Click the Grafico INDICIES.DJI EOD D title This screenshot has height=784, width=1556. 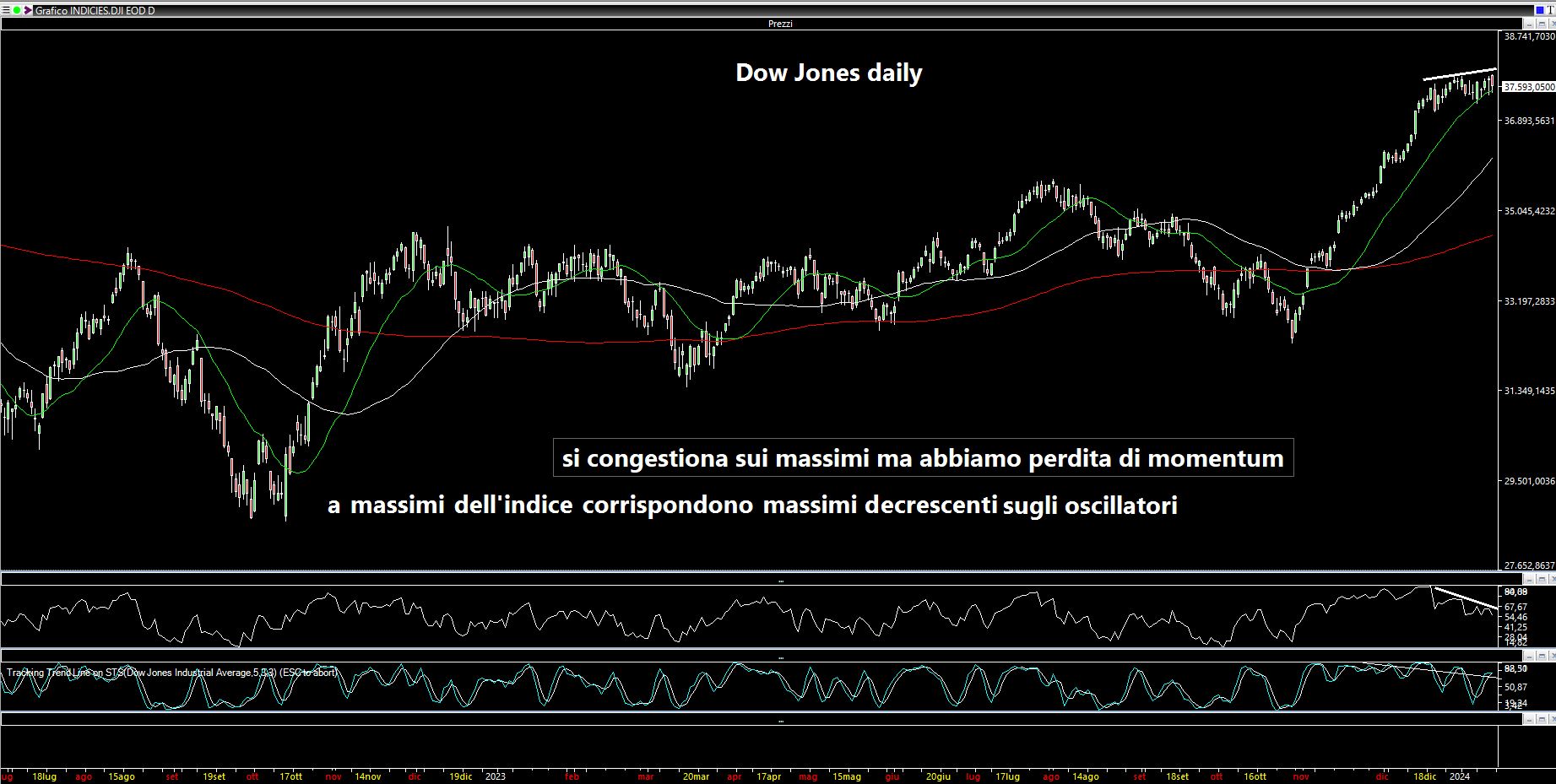pos(95,10)
